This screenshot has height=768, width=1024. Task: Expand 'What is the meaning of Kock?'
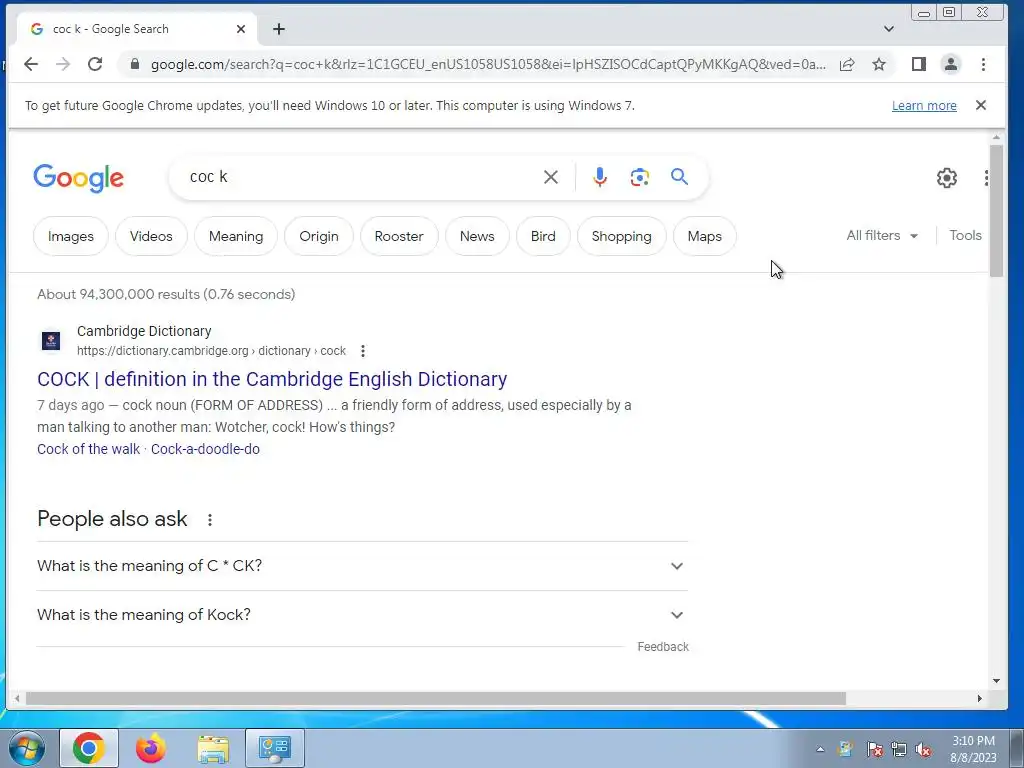pos(362,615)
